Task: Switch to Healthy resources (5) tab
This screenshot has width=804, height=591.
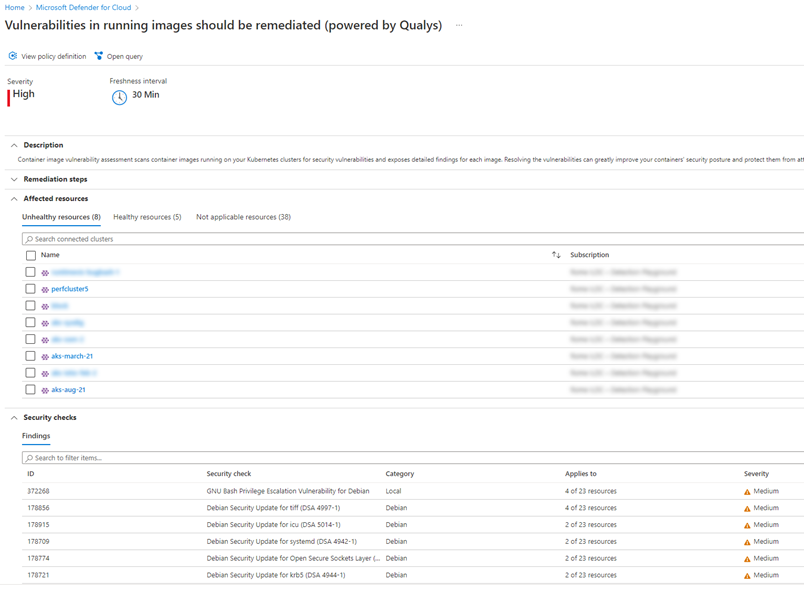Action: (x=147, y=217)
